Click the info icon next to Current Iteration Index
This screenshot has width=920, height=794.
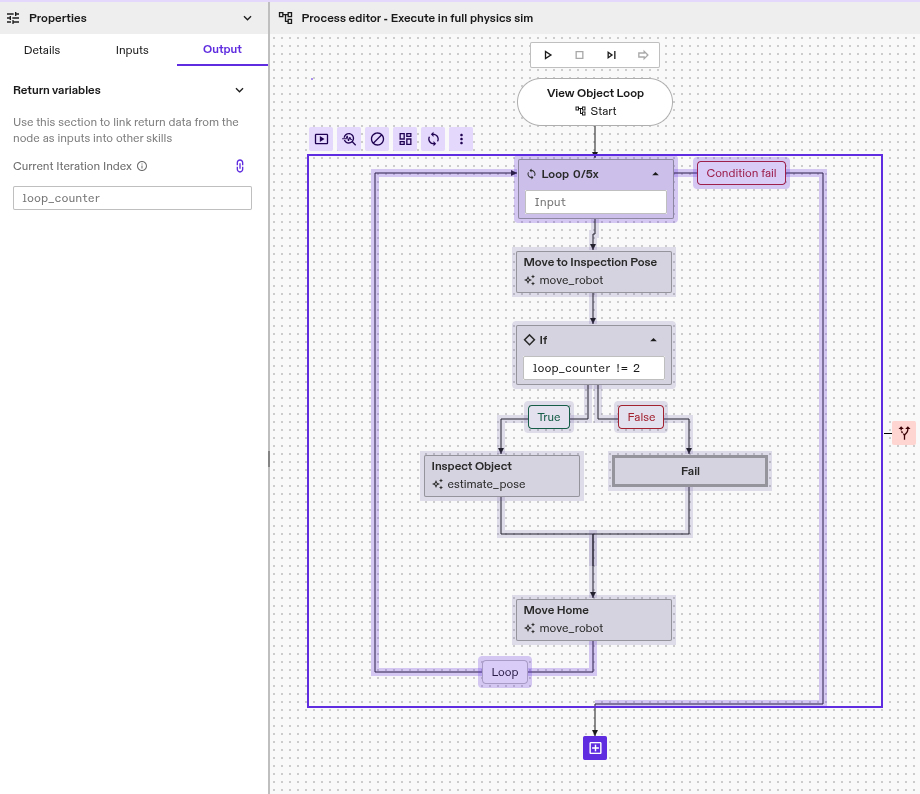(142, 166)
